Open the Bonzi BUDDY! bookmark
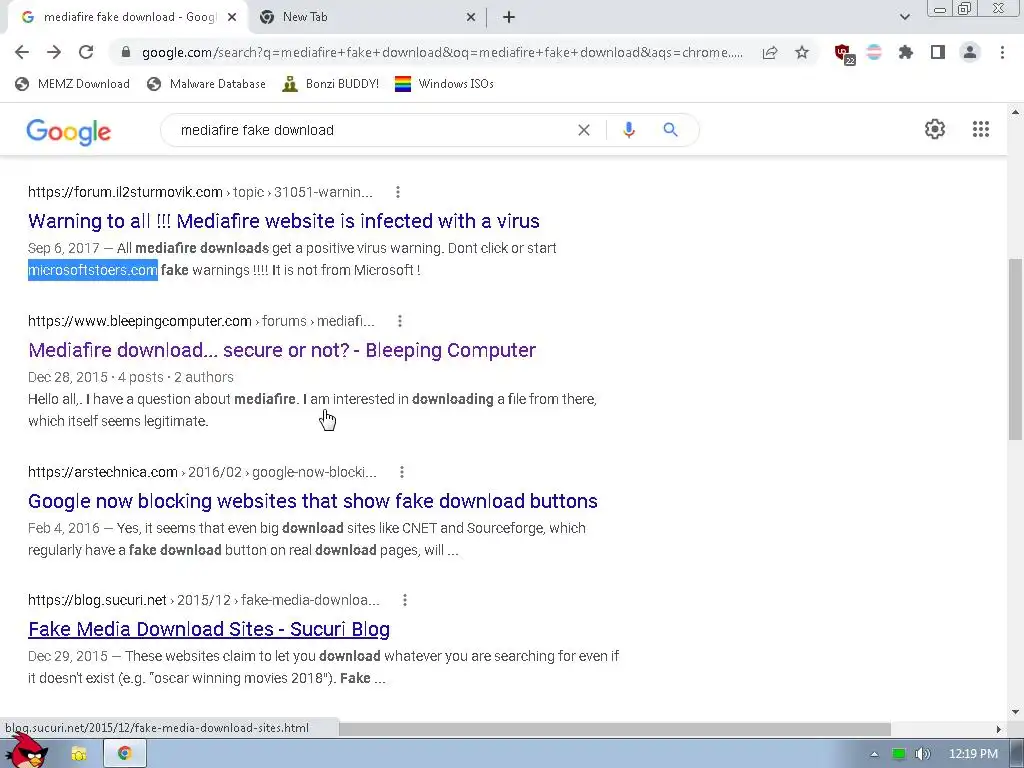This screenshot has width=1024, height=768. (x=330, y=84)
